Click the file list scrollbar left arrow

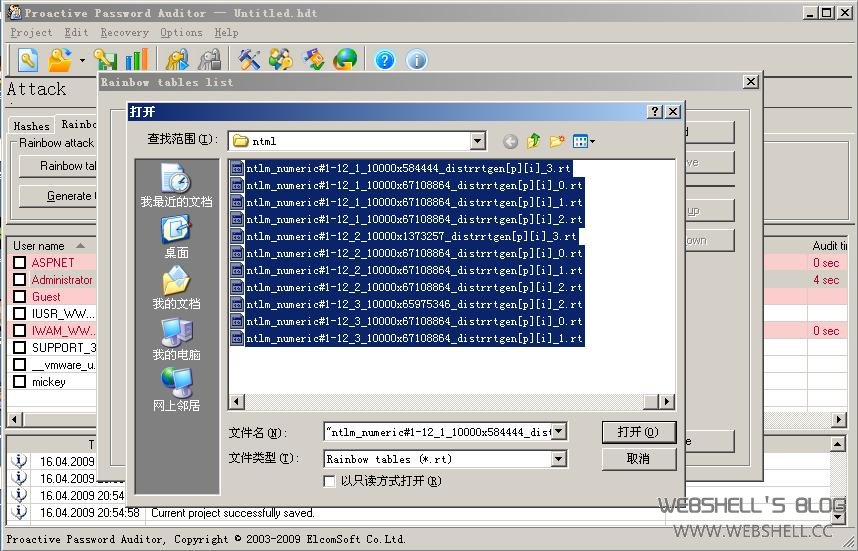coord(236,402)
